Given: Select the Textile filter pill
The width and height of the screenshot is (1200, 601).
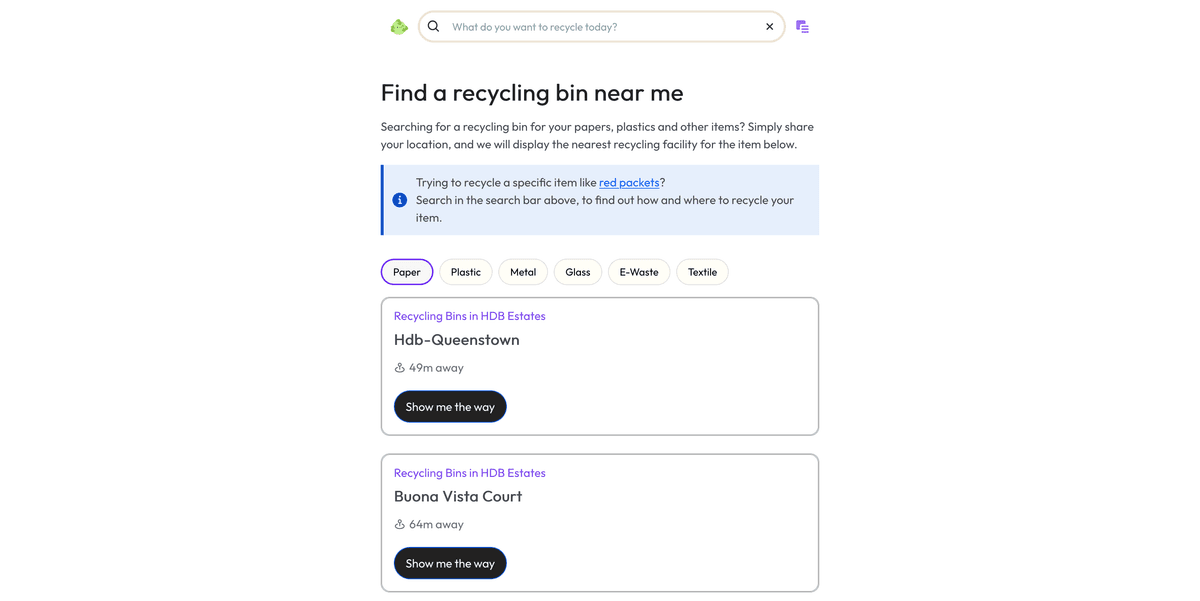Looking at the screenshot, I should pos(702,271).
